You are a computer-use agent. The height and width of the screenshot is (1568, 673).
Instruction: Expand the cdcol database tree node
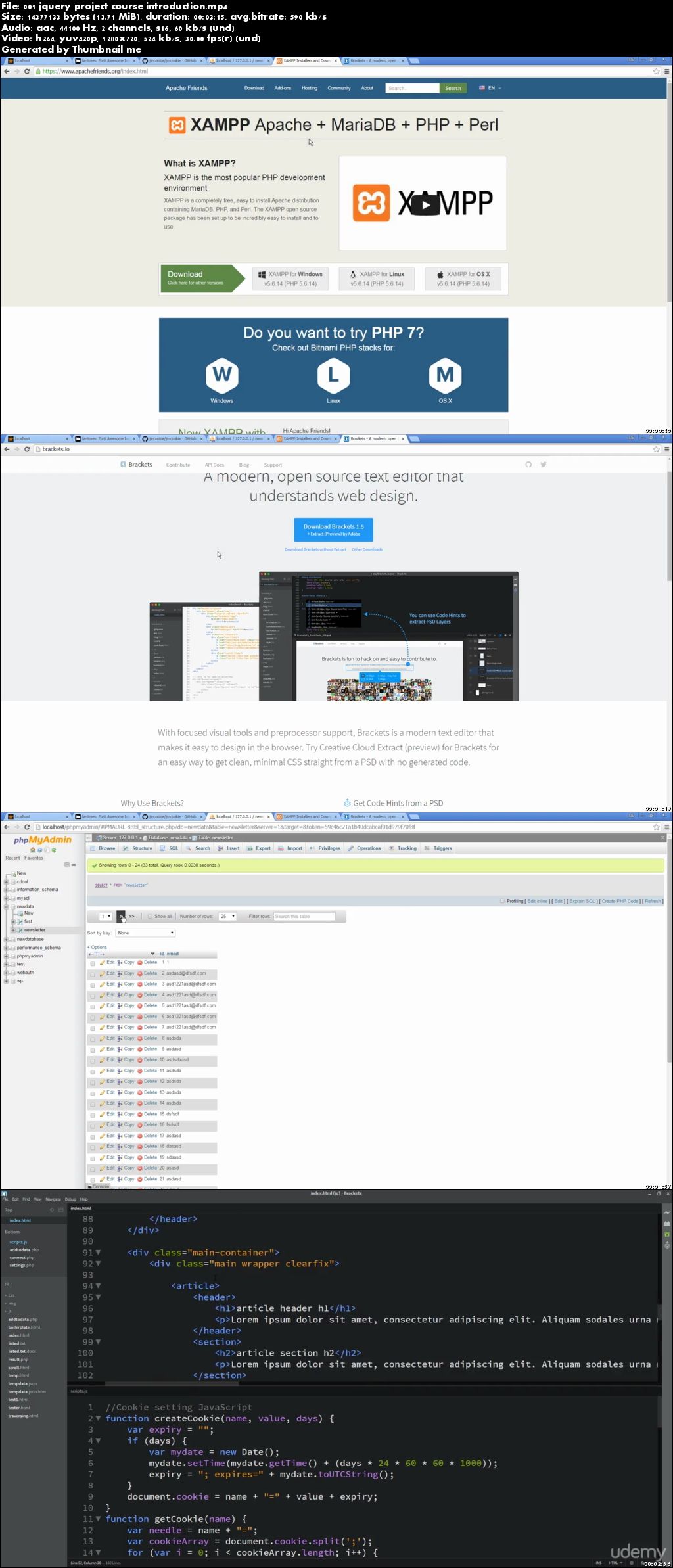point(7,881)
